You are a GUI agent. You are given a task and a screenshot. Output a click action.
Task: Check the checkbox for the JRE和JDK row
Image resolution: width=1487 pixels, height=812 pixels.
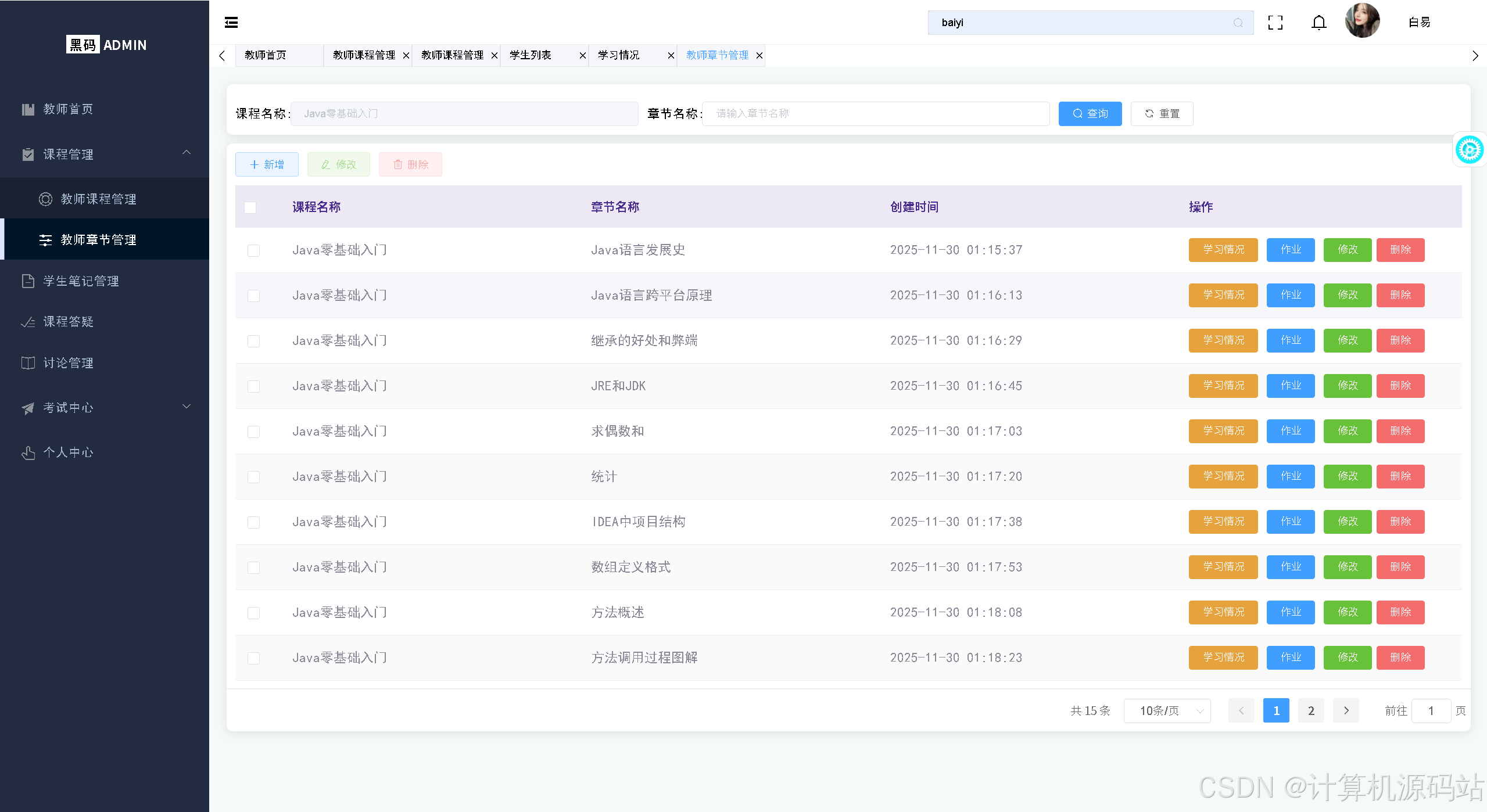253,386
